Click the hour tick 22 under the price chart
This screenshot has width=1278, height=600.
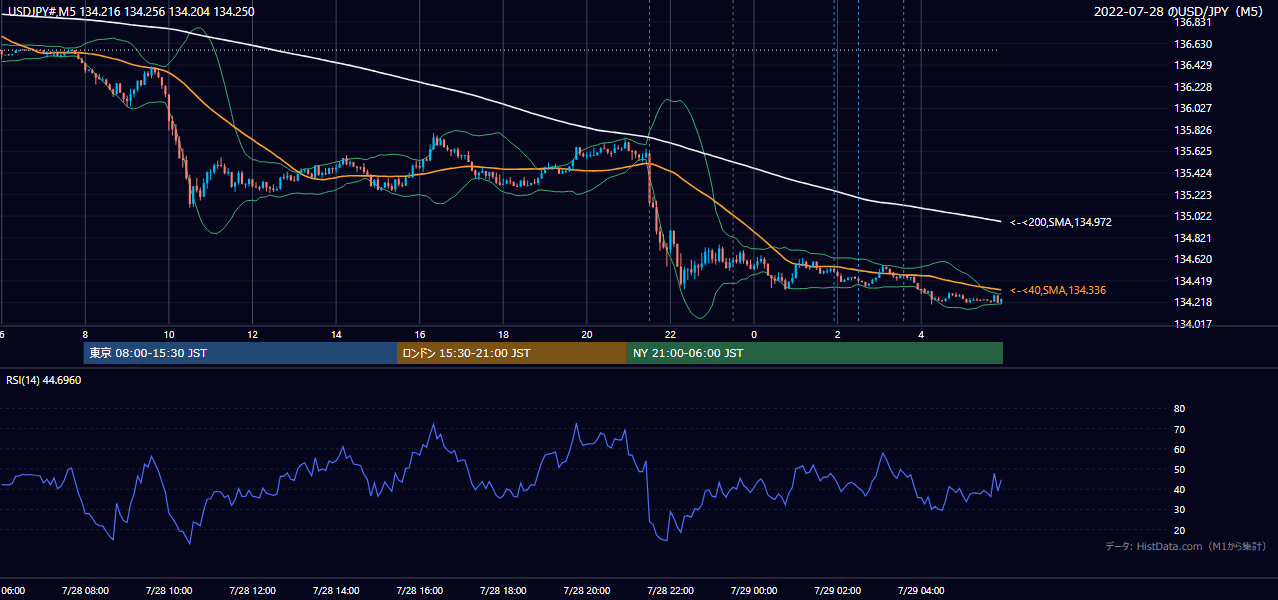click(x=671, y=334)
